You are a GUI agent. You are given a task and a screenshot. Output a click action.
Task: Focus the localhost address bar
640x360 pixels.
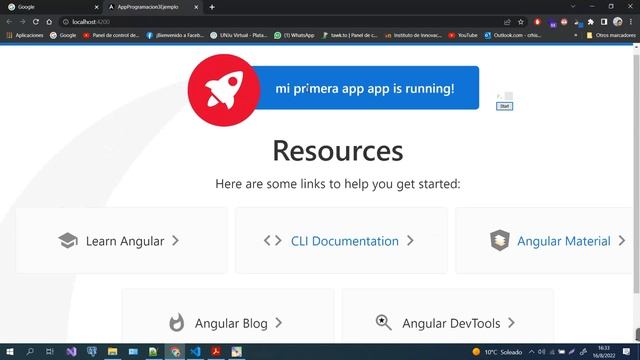[282, 22]
